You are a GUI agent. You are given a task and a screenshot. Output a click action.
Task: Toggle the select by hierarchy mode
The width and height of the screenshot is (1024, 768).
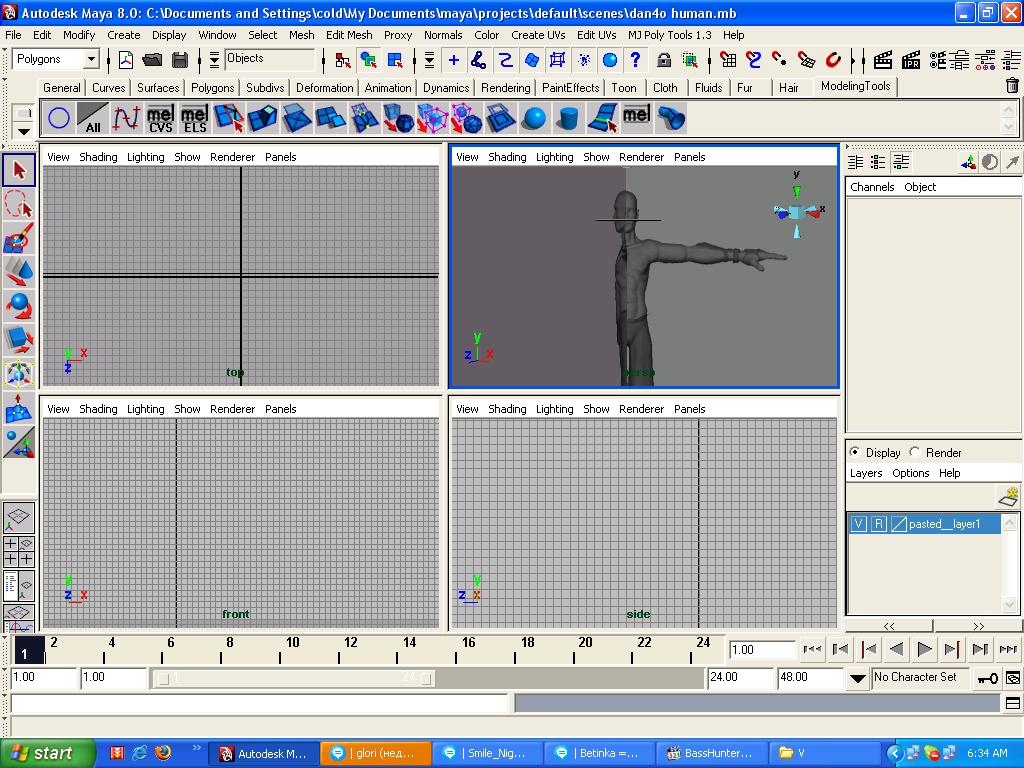coord(342,60)
